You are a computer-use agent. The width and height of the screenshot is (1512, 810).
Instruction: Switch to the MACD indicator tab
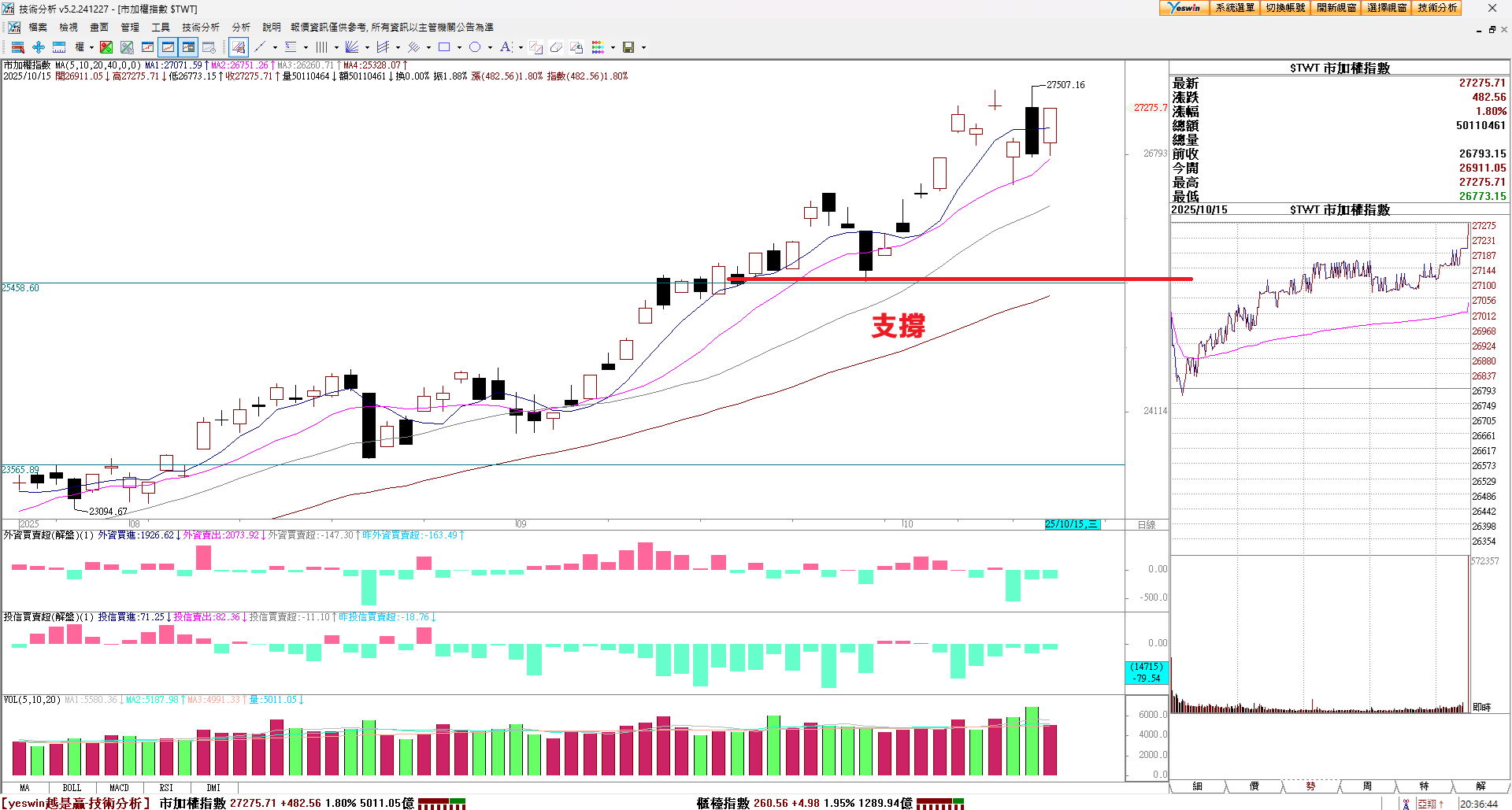(x=119, y=787)
